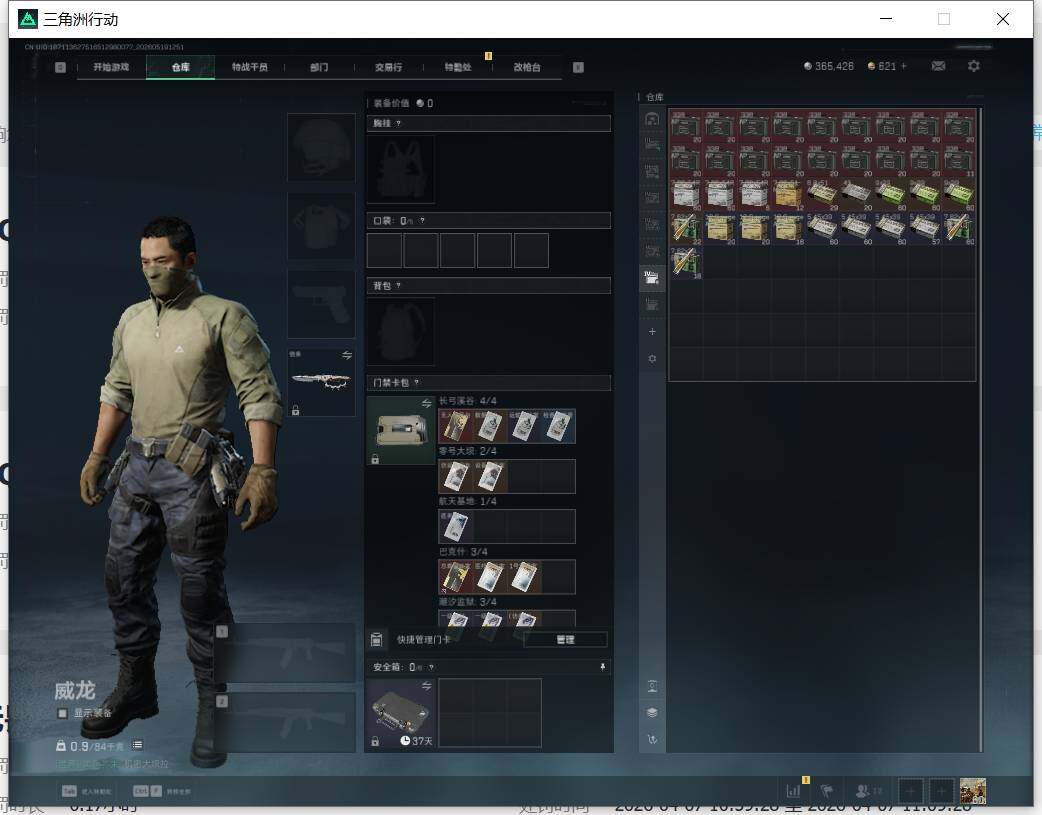Image resolution: width=1042 pixels, height=815 pixels.
Task: Click the stash layers sort icon
Action: (x=652, y=712)
